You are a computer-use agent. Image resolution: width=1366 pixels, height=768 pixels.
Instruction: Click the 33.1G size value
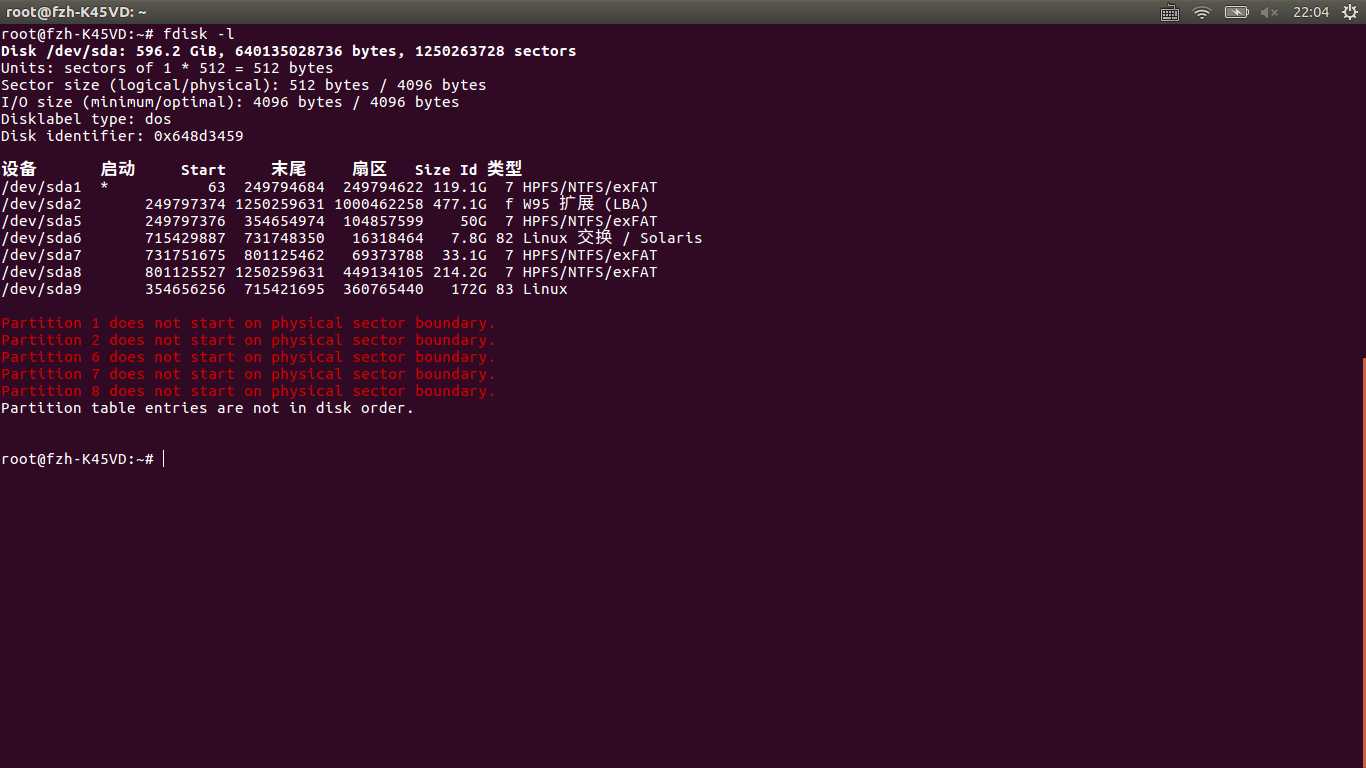click(x=464, y=255)
